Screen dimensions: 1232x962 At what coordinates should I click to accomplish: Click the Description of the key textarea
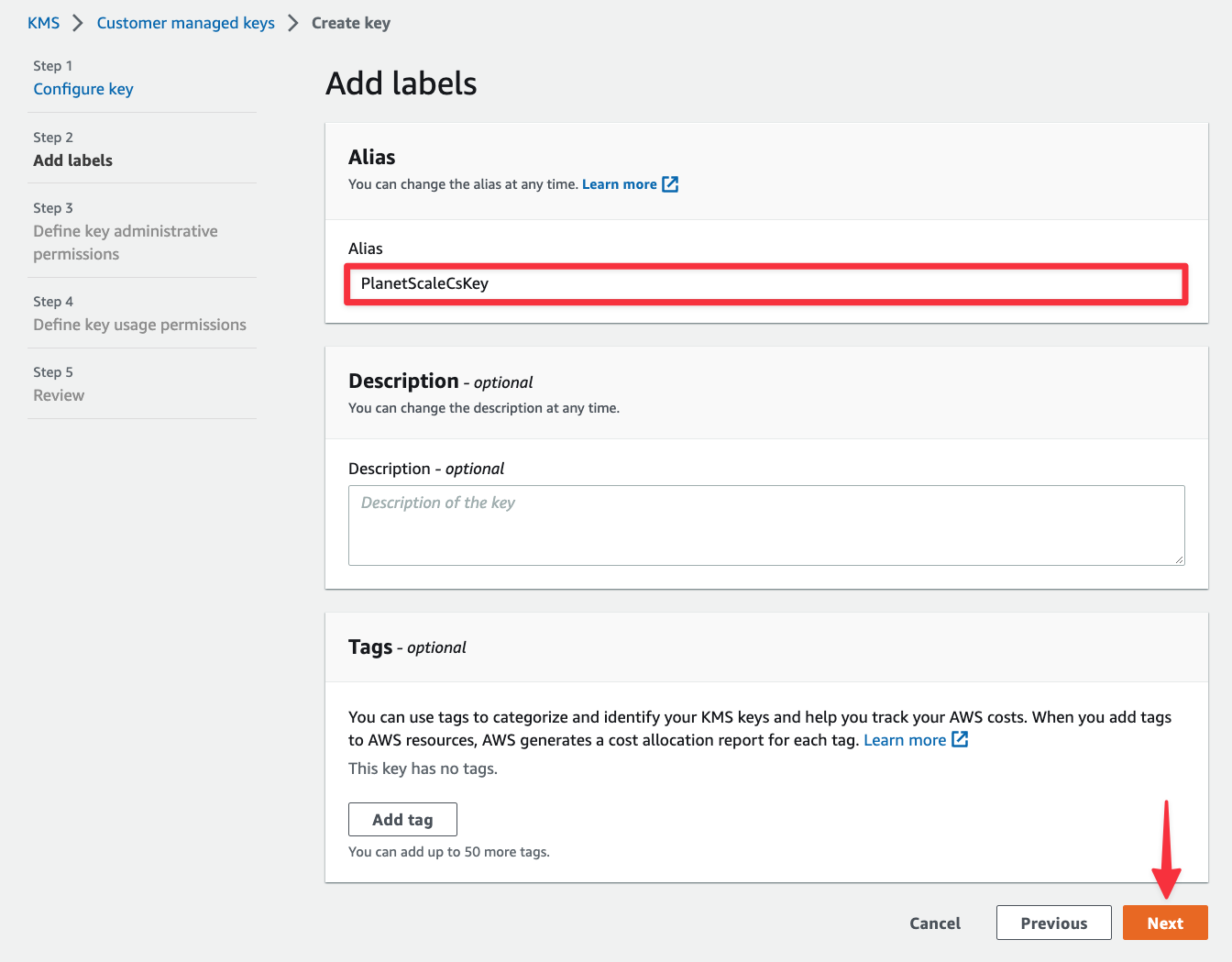[766, 525]
